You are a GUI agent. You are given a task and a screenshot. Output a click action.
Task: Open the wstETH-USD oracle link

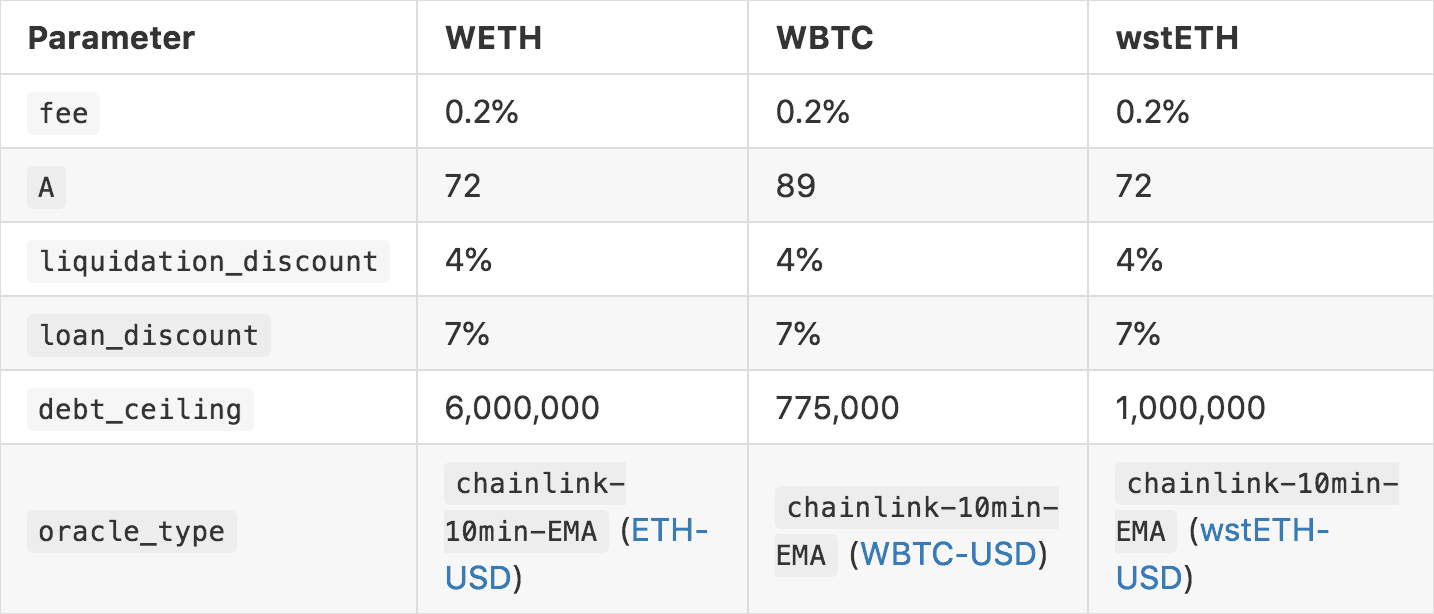(1264, 531)
